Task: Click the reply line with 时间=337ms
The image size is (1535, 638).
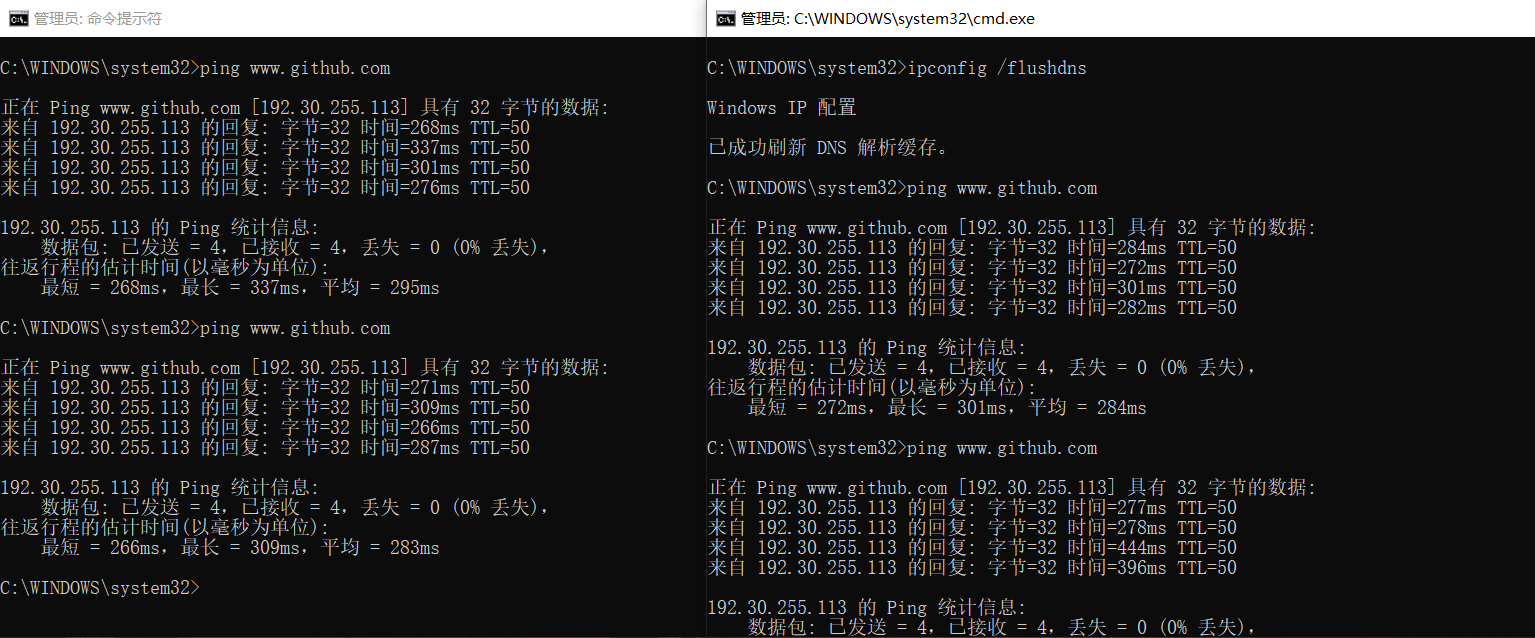Action: click(265, 148)
